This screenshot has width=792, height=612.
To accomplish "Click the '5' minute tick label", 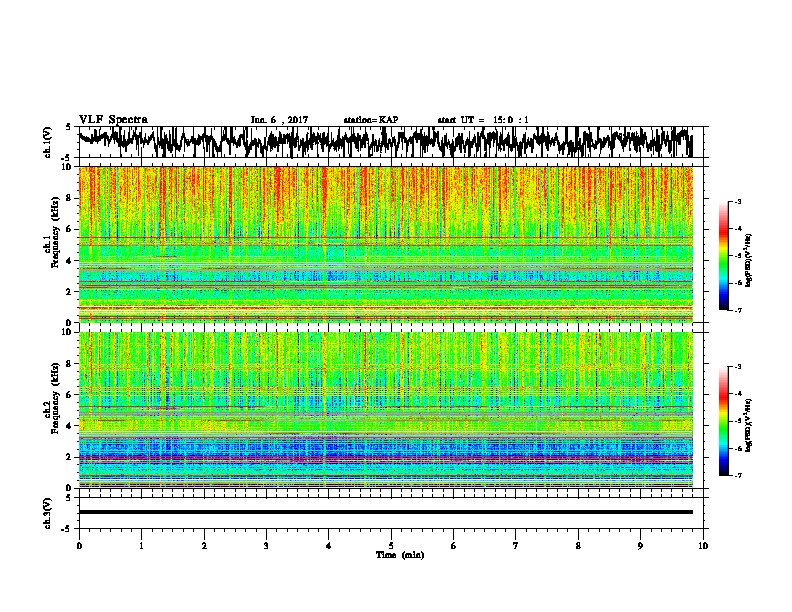I will click(391, 546).
